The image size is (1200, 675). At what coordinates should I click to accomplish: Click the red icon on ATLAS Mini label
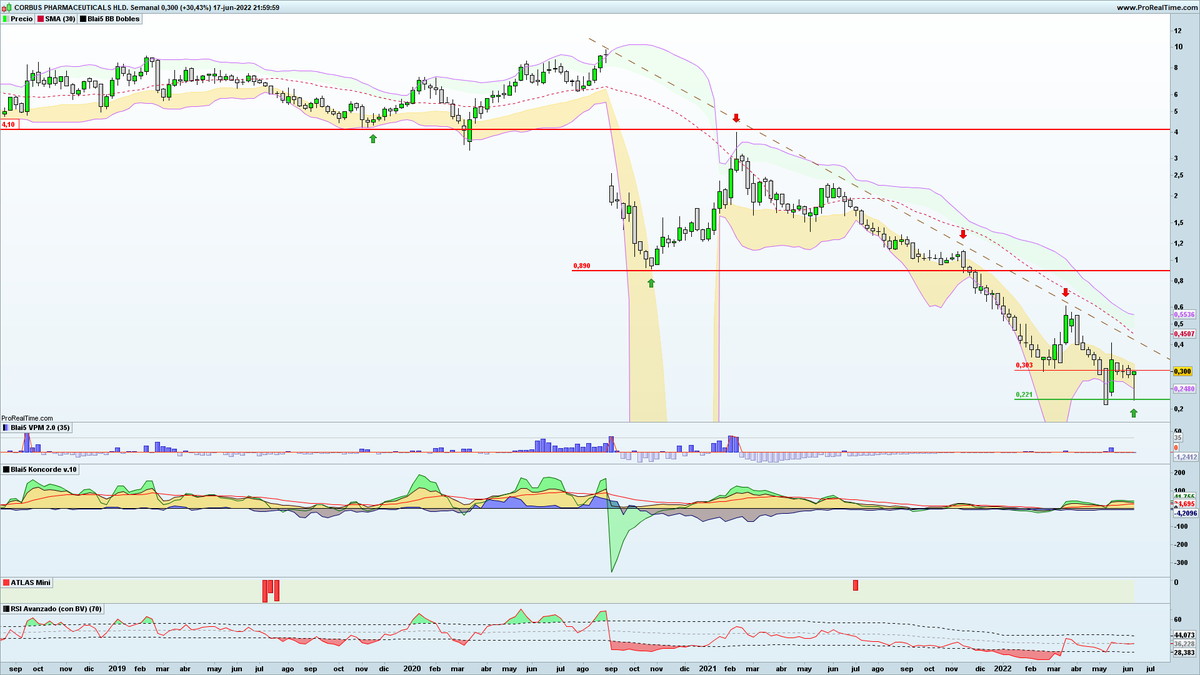coord(6,582)
